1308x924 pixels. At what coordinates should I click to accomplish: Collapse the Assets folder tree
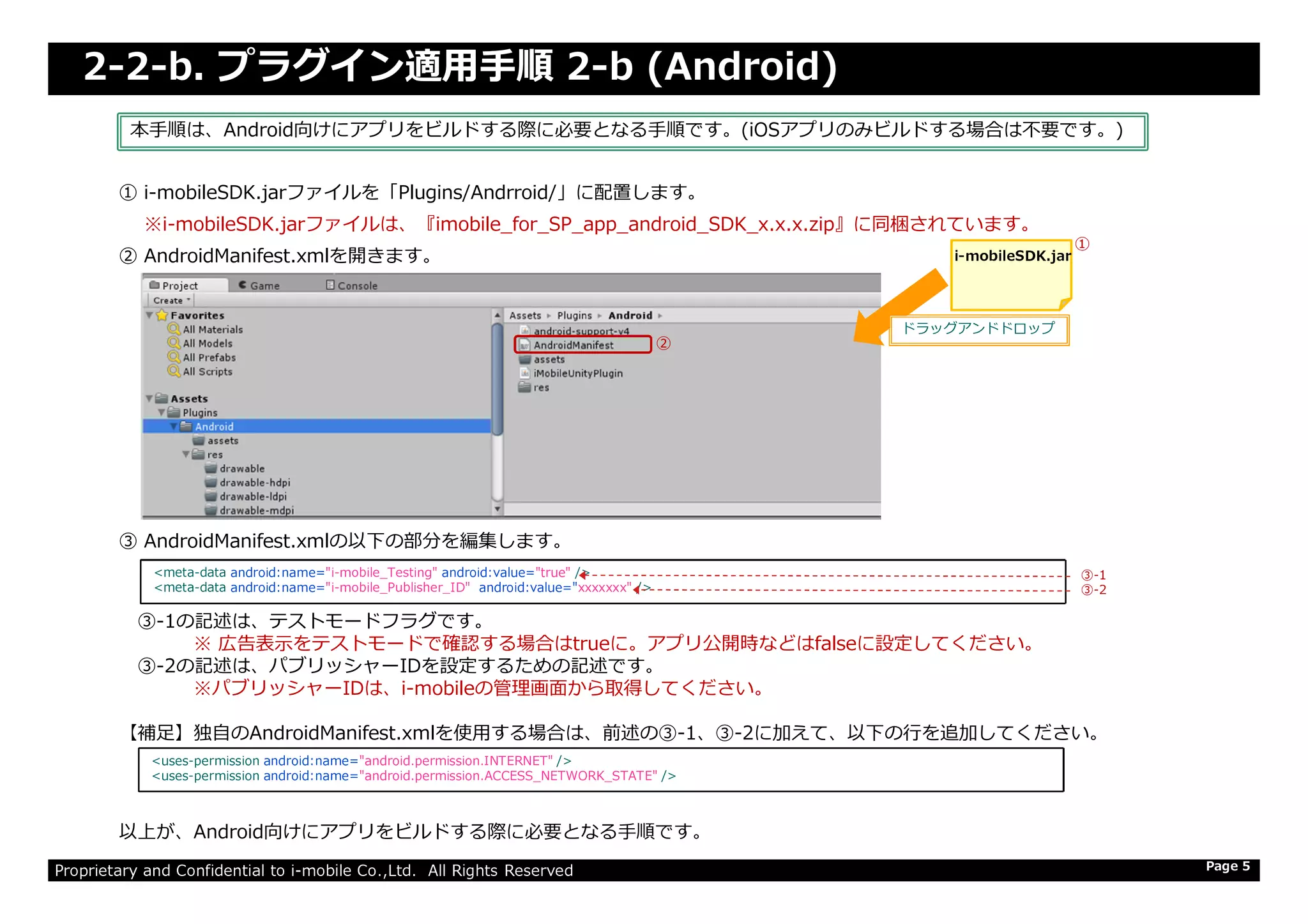149,398
